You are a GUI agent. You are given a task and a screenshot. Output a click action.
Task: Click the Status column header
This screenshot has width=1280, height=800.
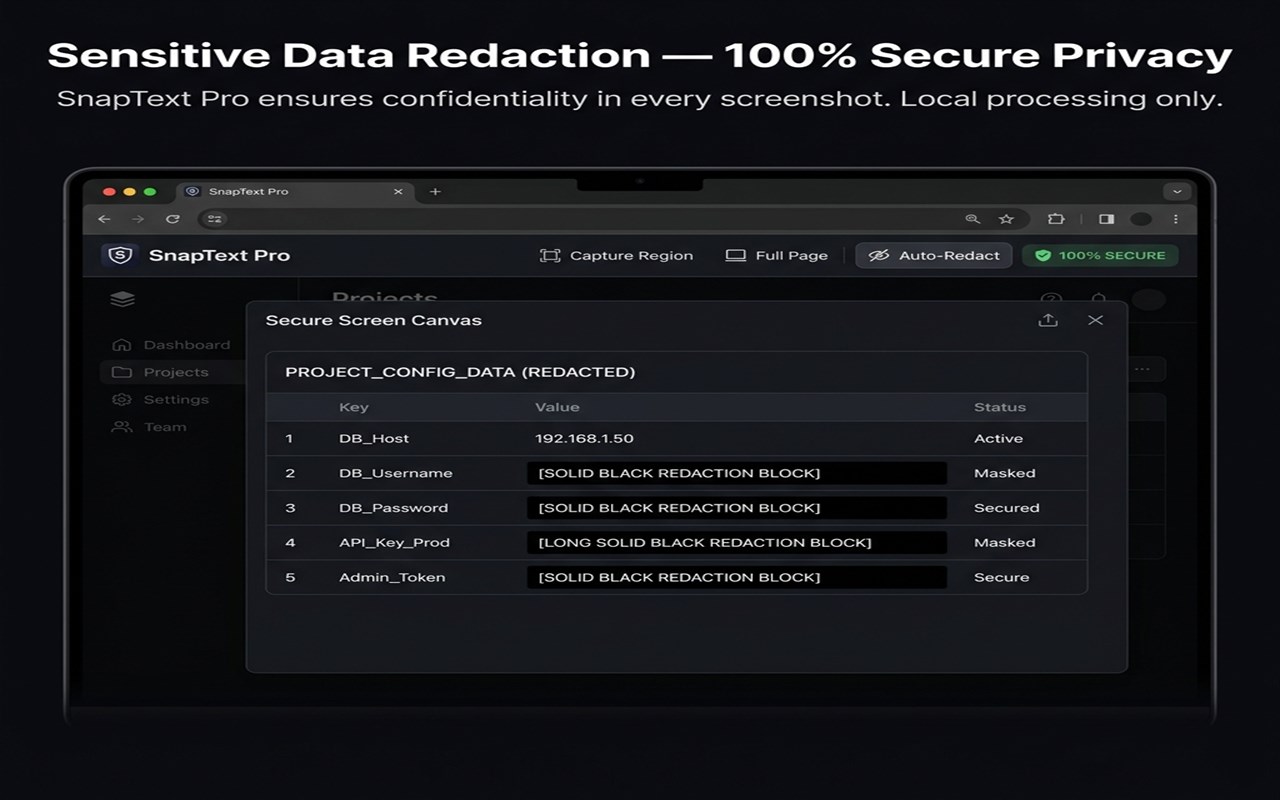(1000, 407)
